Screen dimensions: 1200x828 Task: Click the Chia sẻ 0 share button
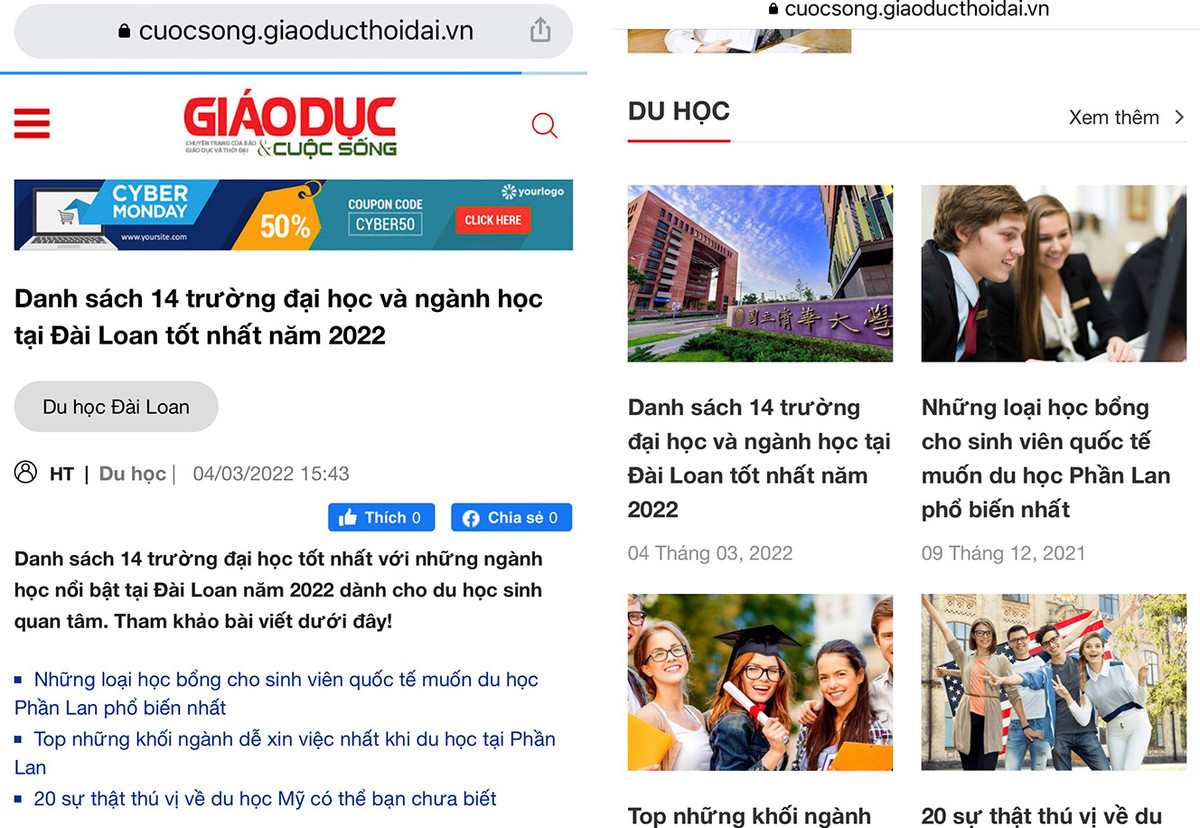pyautogui.click(x=511, y=517)
